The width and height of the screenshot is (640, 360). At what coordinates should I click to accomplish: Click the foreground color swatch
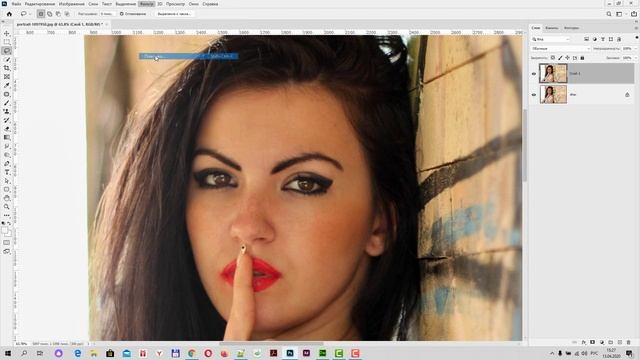[x=5, y=231]
